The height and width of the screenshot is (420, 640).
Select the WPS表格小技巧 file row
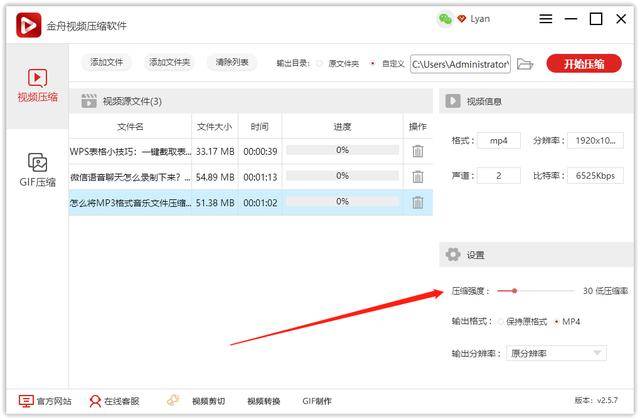(251, 151)
